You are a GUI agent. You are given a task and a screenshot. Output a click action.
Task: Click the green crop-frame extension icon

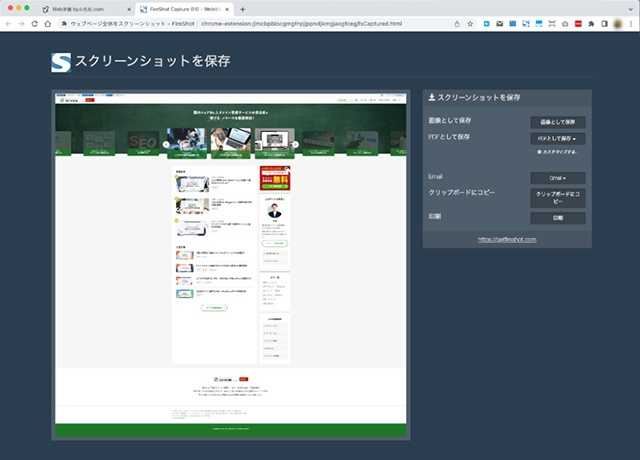(552, 24)
